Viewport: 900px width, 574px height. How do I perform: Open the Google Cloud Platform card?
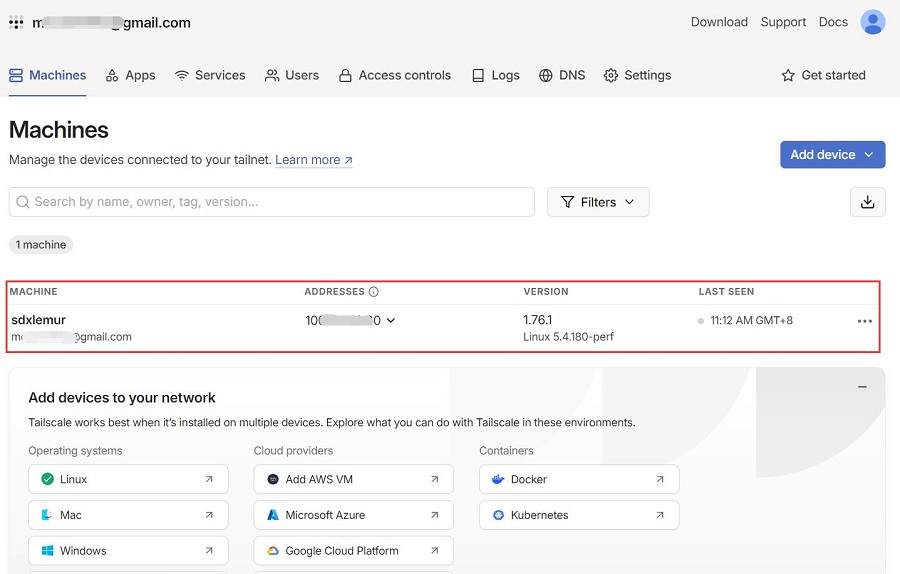(354, 550)
